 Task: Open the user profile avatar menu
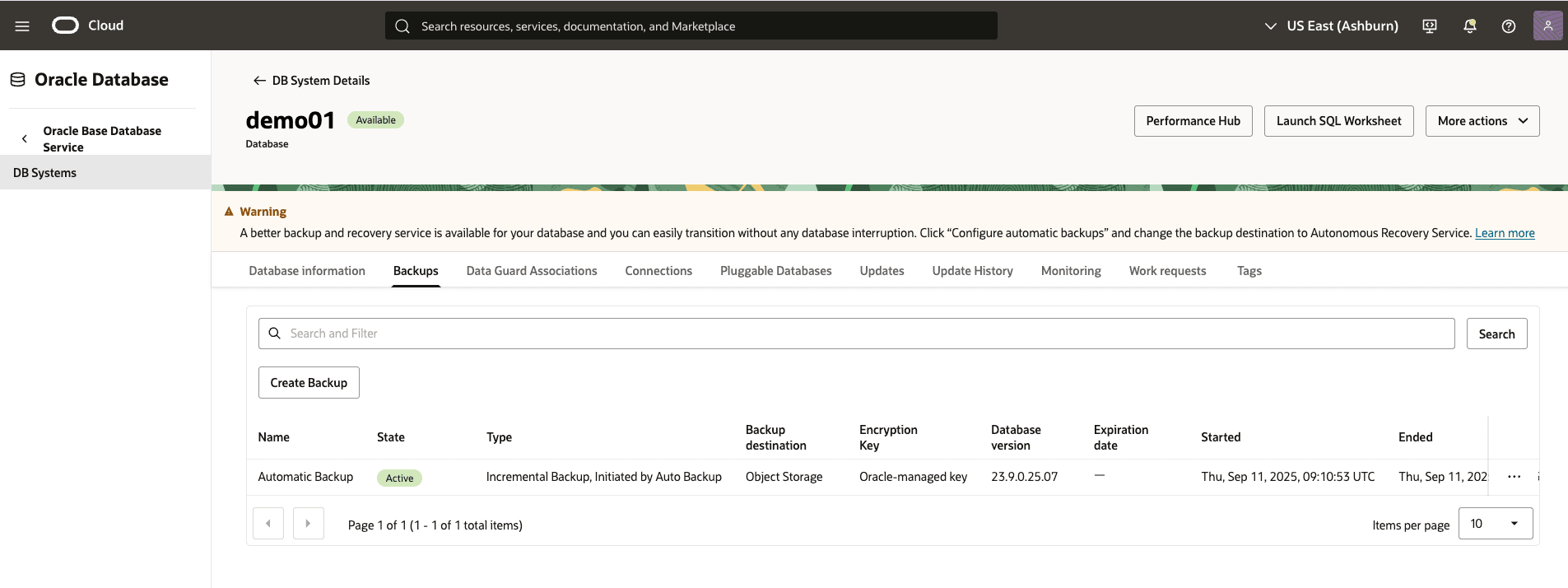tap(1547, 26)
